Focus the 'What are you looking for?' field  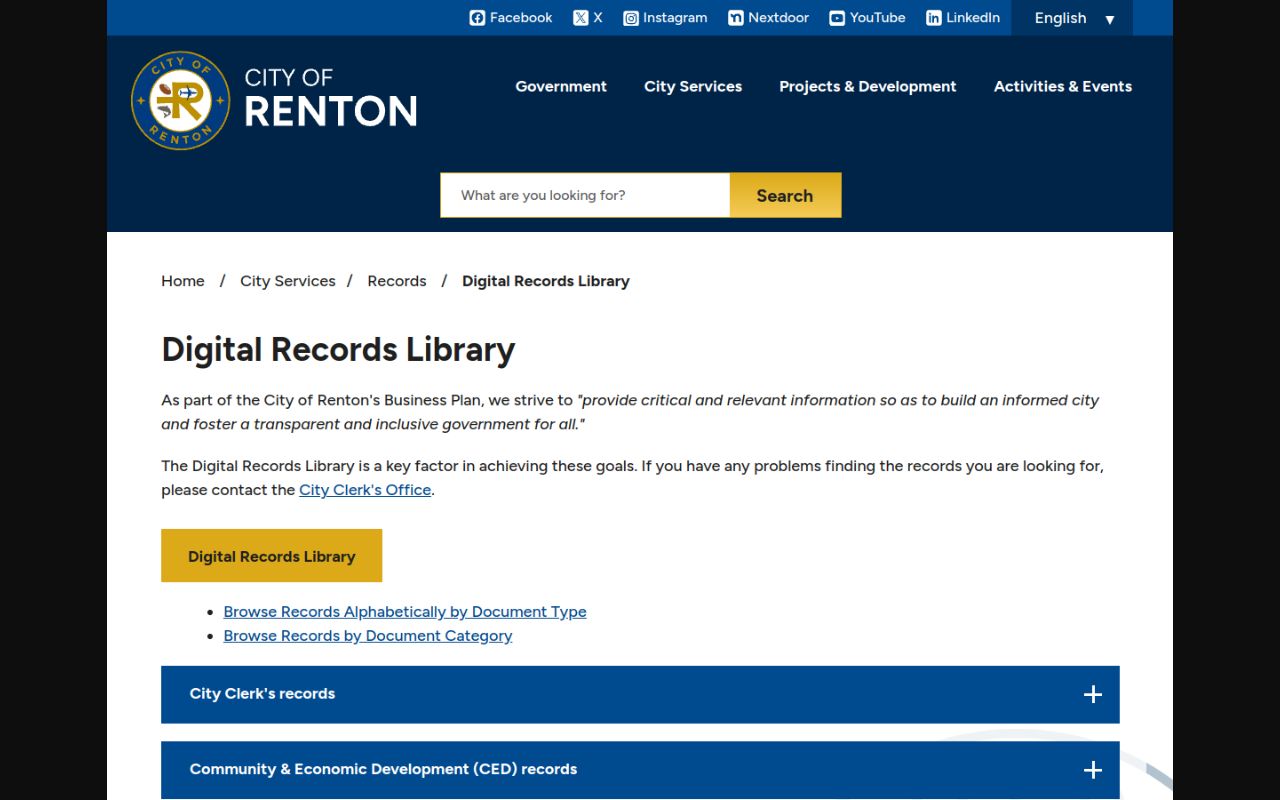tap(585, 195)
